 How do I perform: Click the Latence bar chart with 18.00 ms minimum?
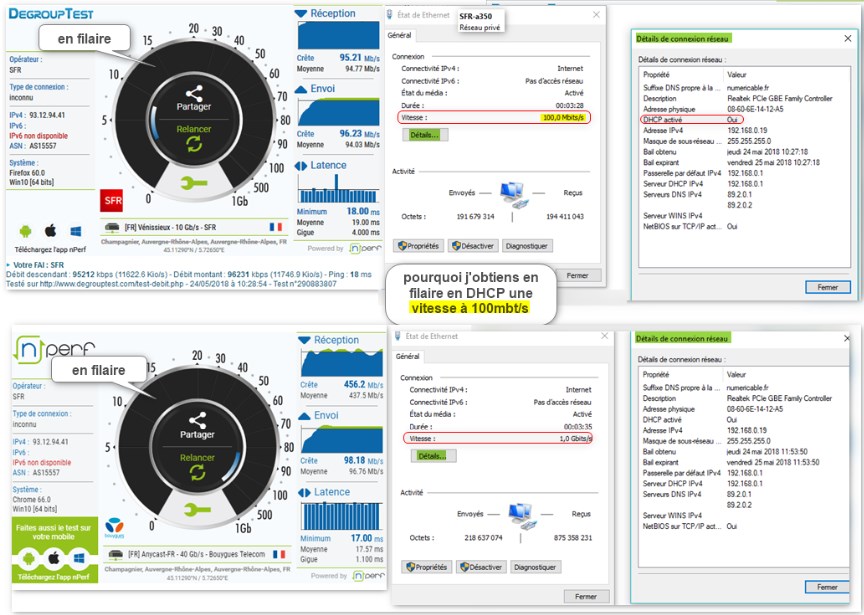338,188
